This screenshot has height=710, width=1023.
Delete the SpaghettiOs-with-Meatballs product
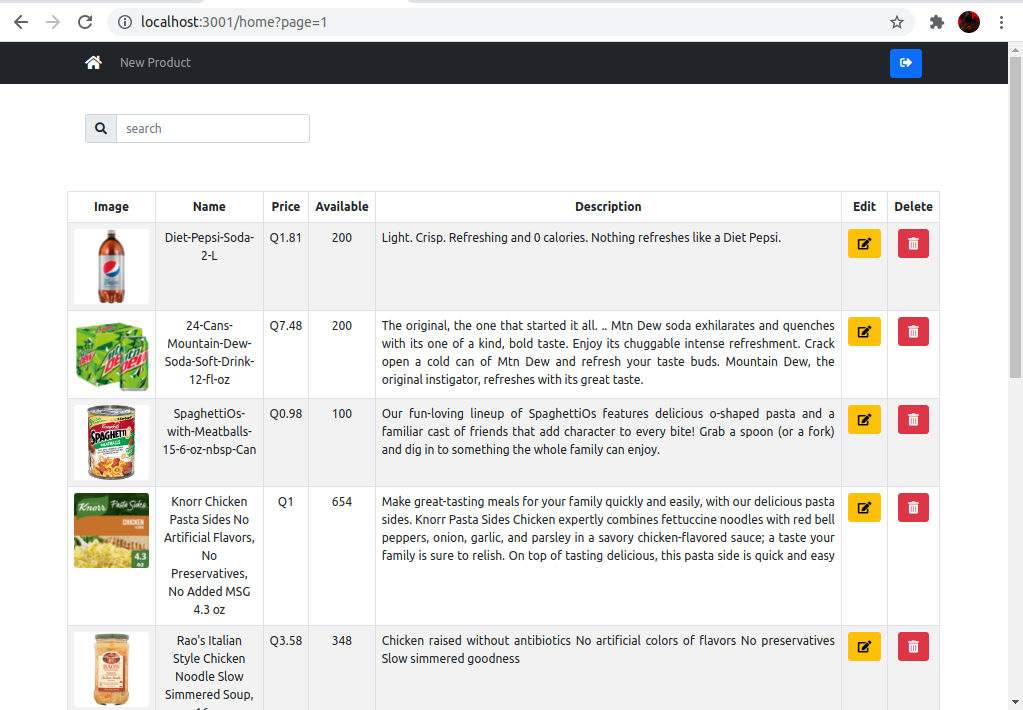913,420
